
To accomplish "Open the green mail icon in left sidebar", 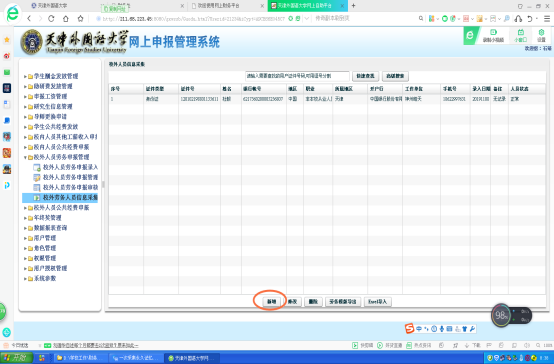I will click(7, 72).
